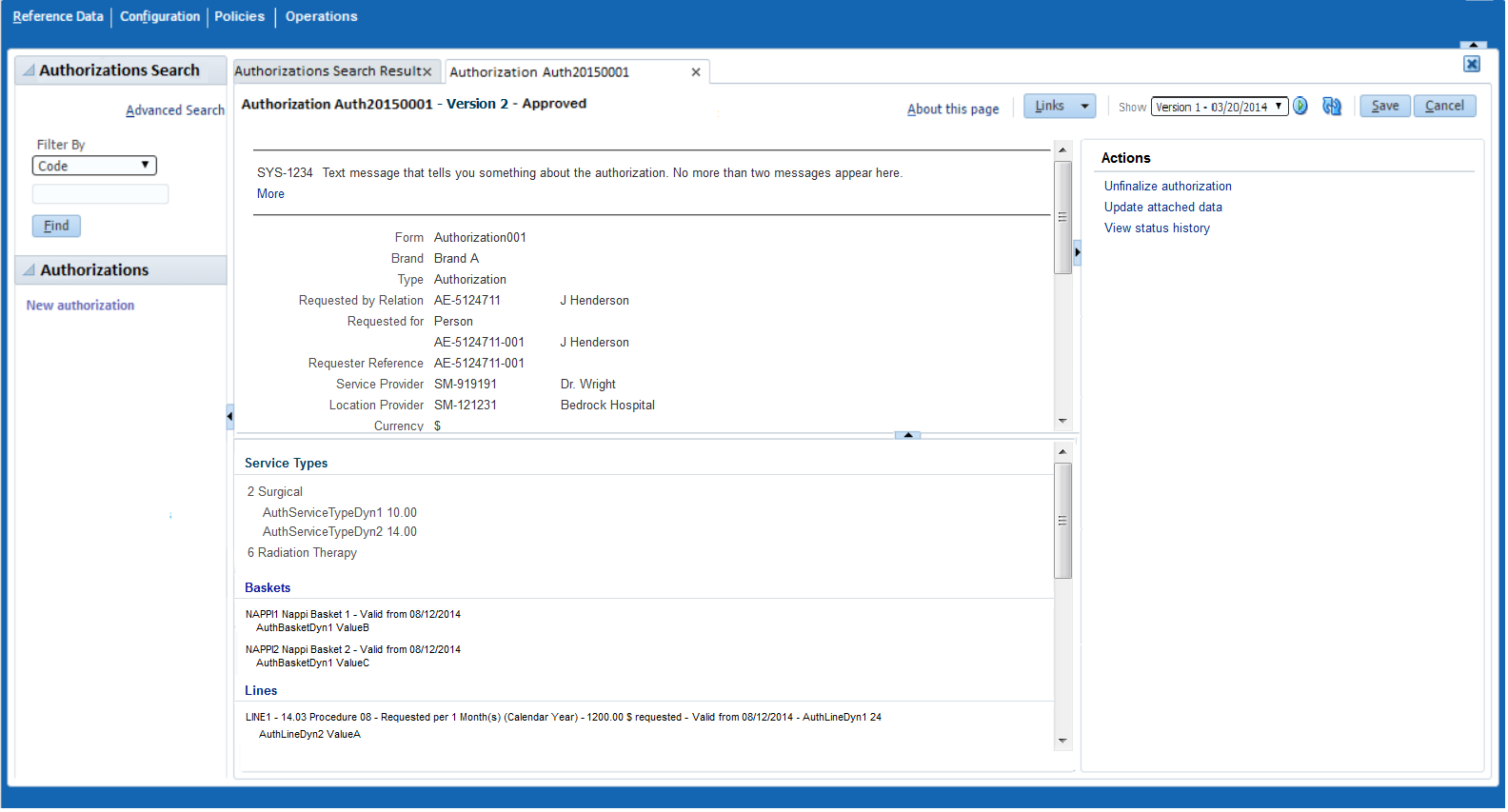Collapse the left sidebar splitter arrow
The width and height of the screenshot is (1508, 812).
click(229, 416)
